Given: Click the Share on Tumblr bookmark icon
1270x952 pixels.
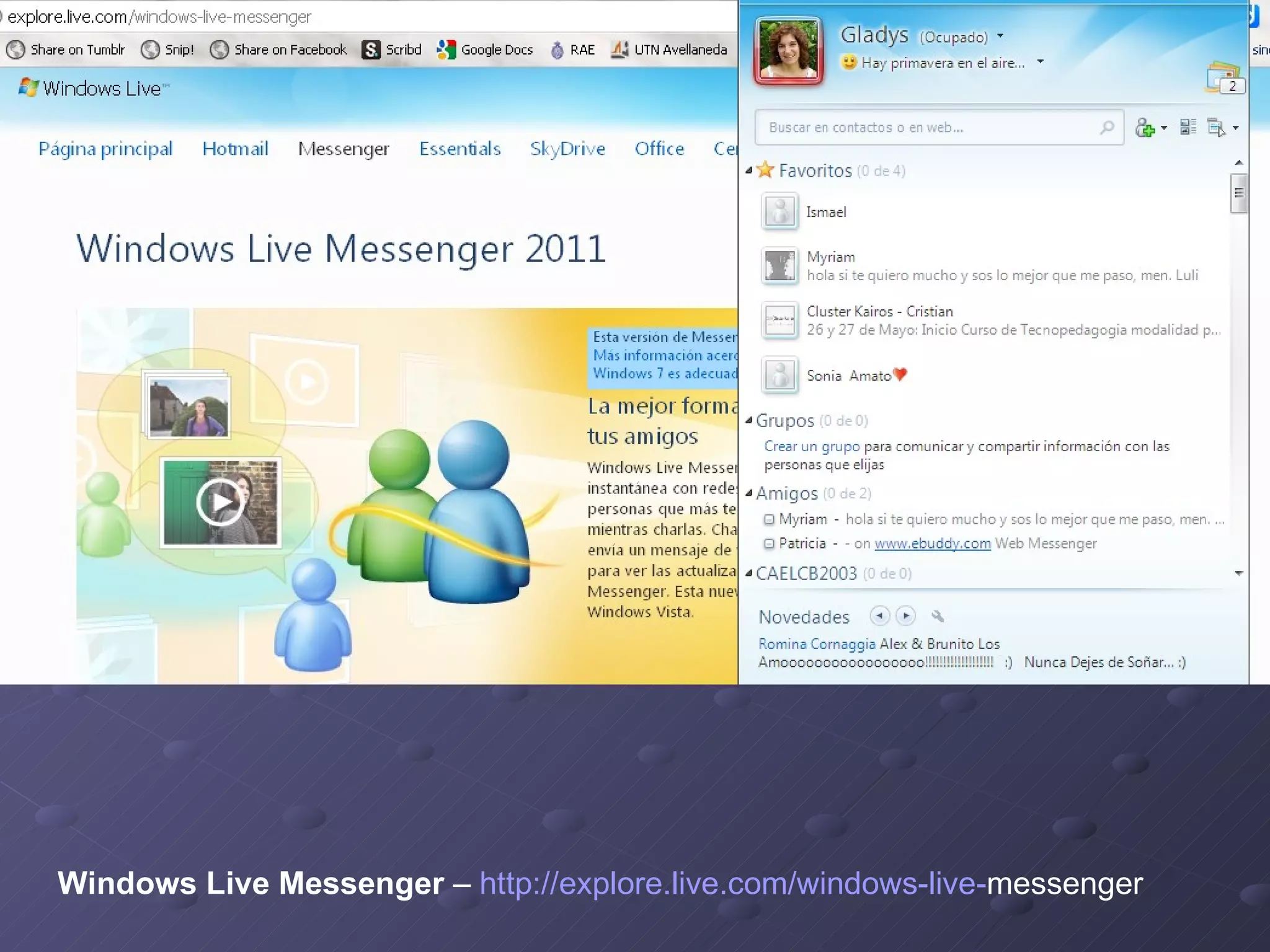Looking at the screenshot, I should pyautogui.click(x=16, y=50).
